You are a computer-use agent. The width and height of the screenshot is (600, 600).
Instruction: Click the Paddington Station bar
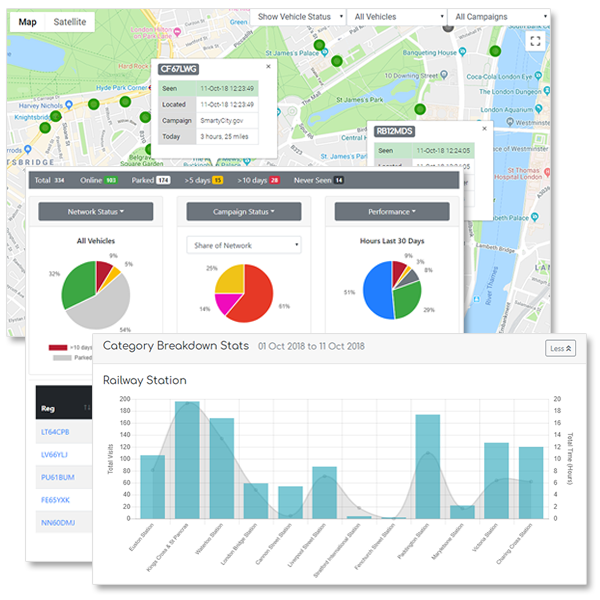click(x=428, y=466)
